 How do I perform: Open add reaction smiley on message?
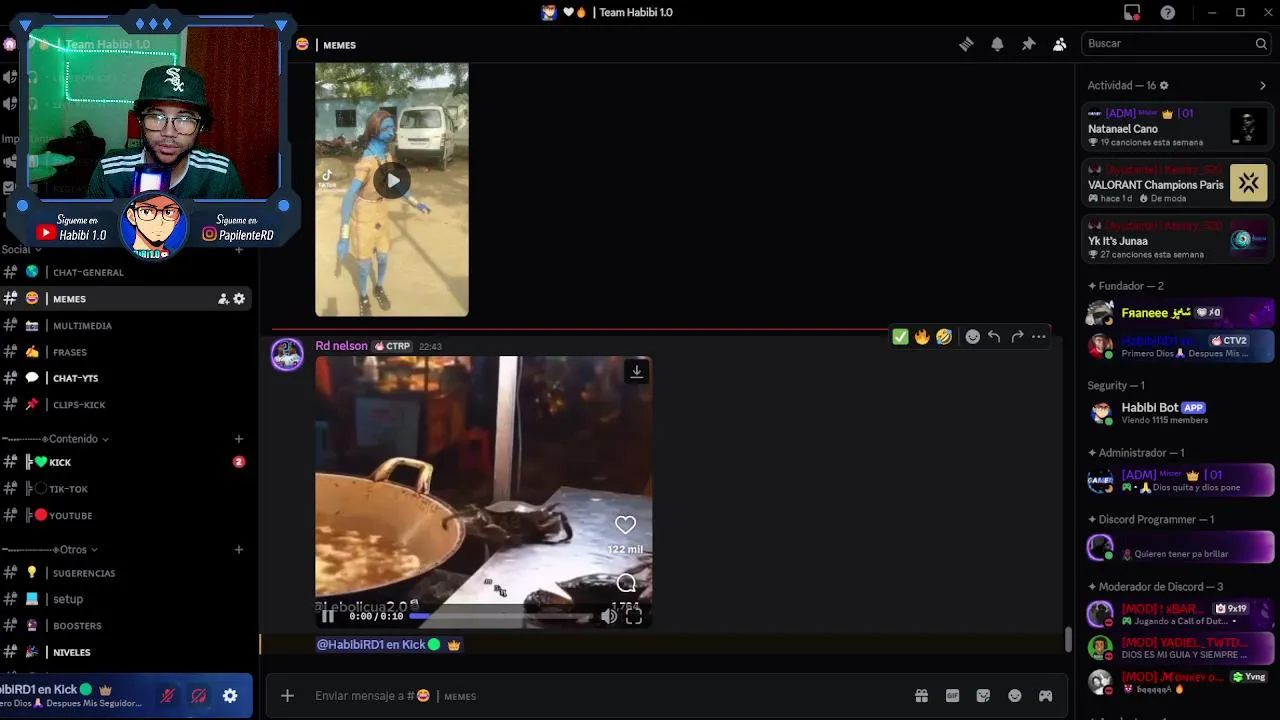tap(972, 337)
